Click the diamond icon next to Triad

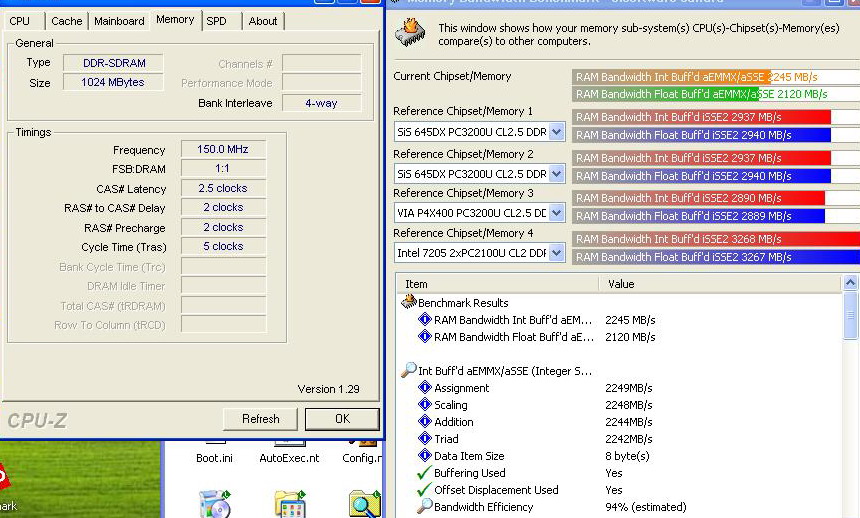425,438
